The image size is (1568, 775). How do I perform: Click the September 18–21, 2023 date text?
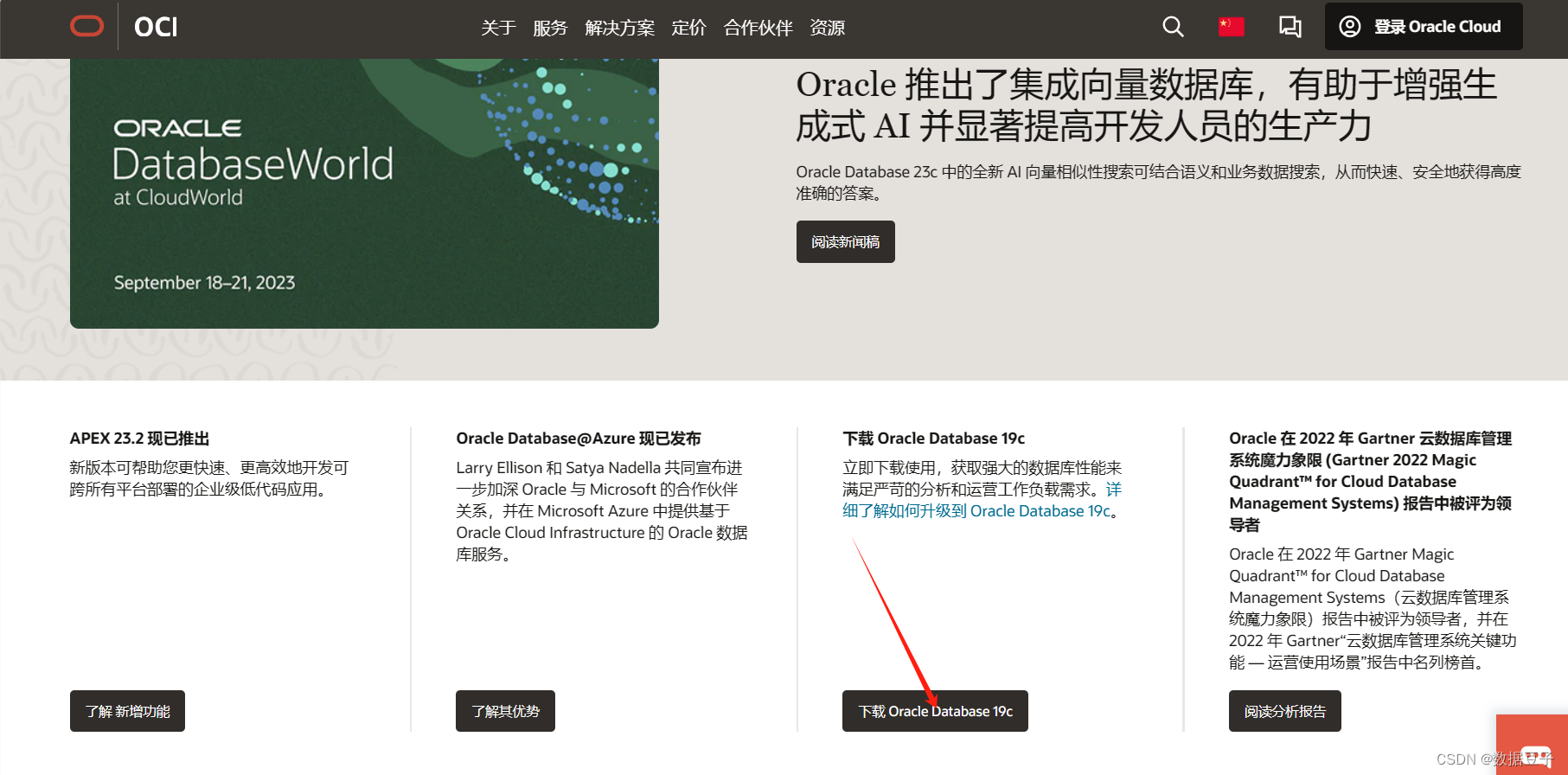[204, 283]
